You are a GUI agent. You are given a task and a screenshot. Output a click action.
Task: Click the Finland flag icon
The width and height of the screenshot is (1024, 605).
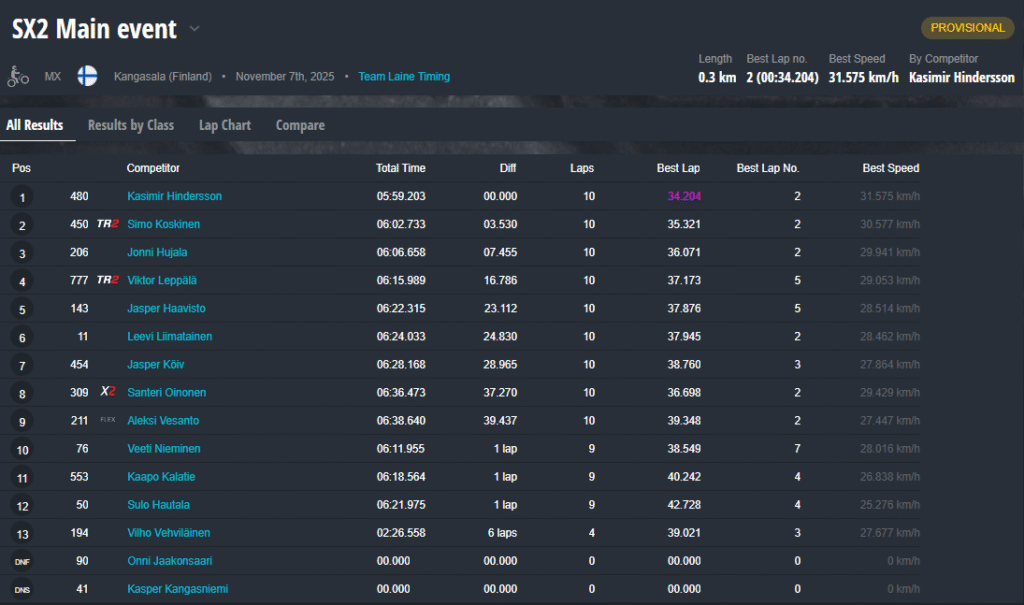click(87, 76)
